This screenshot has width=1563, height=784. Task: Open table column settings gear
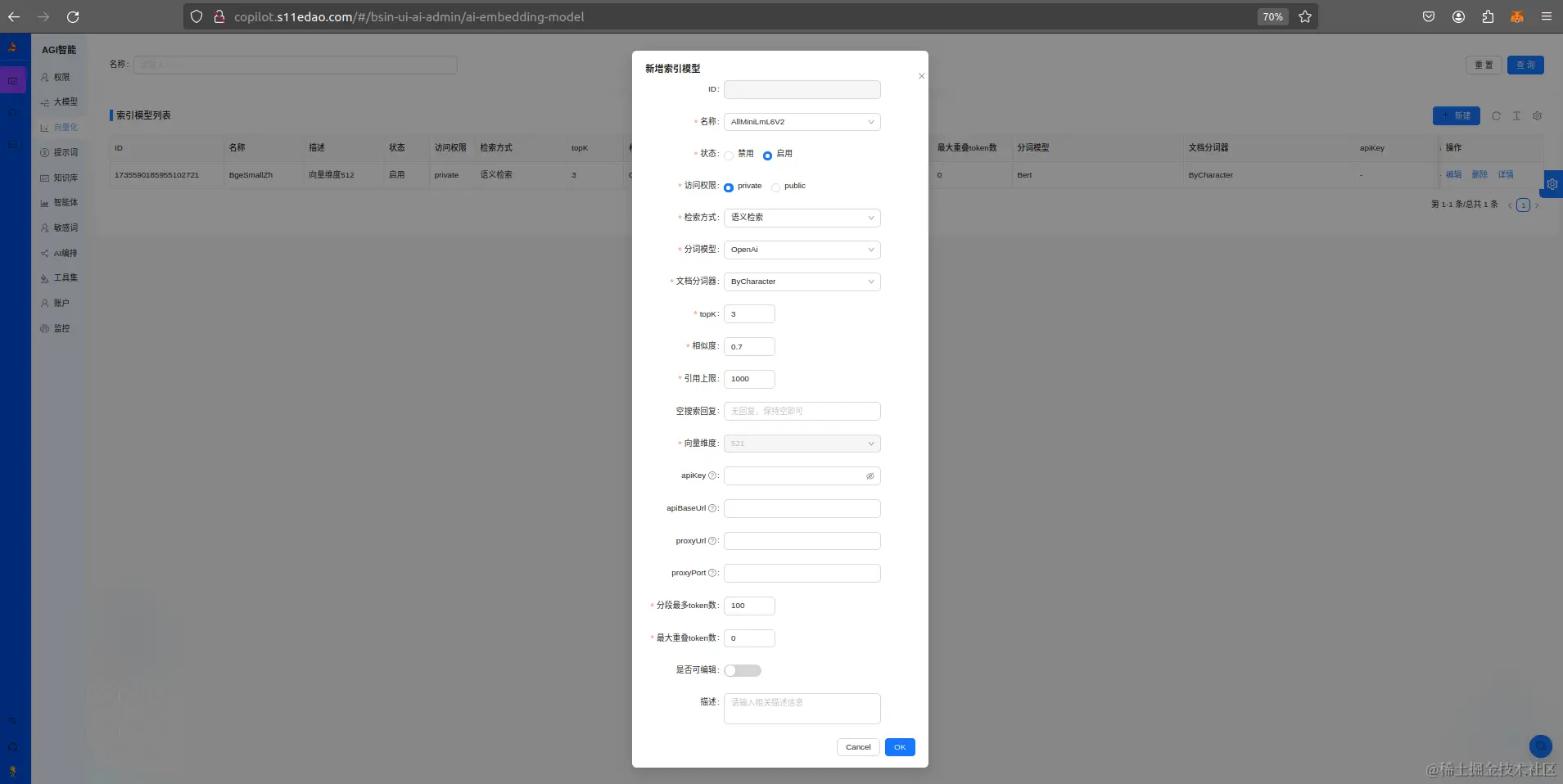1537,116
